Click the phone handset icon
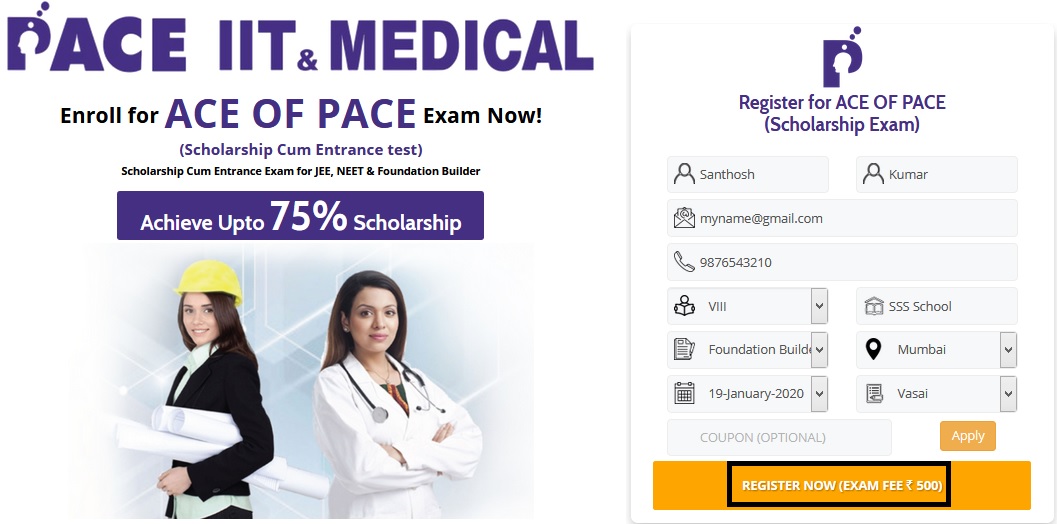Screen dimensions: 1058x524 point(684,262)
